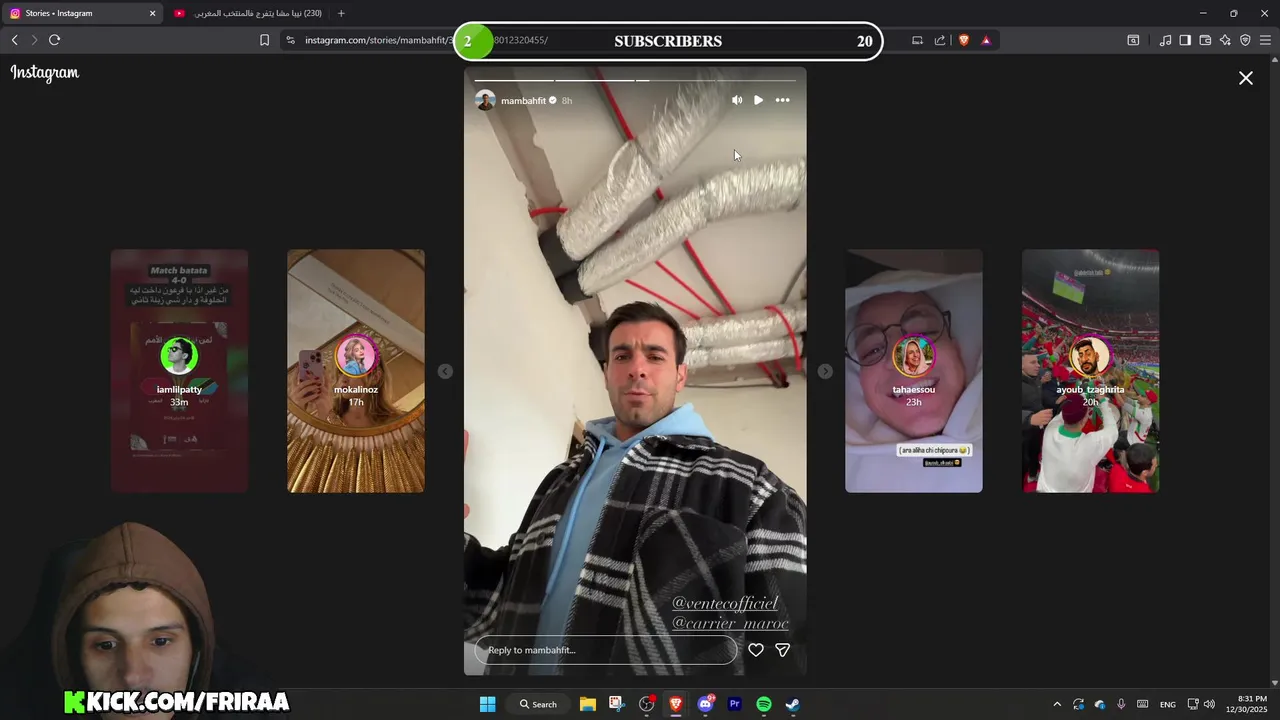
Task: Open tahaessou's story thumbnail
Action: coord(914,371)
